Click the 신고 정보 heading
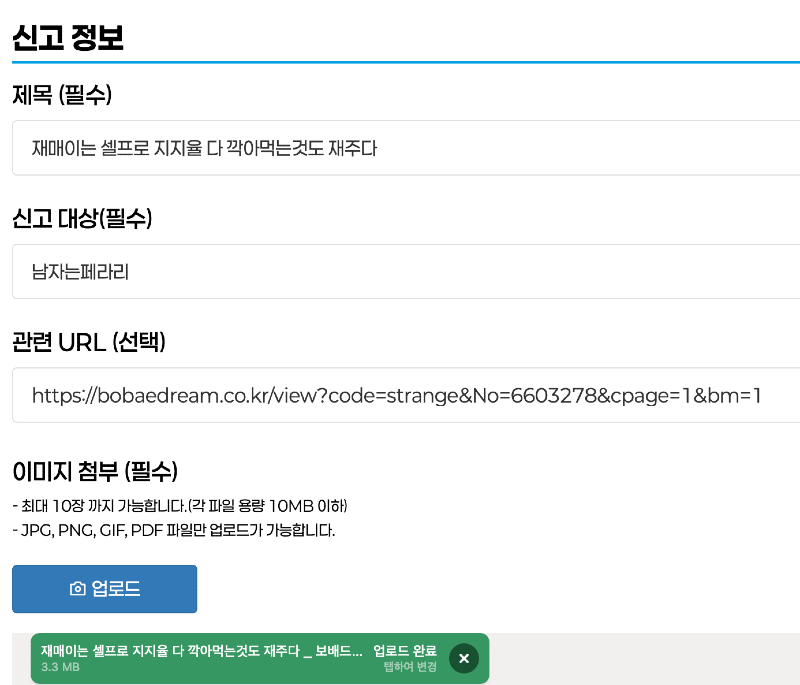The width and height of the screenshot is (800, 685). point(68,37)
